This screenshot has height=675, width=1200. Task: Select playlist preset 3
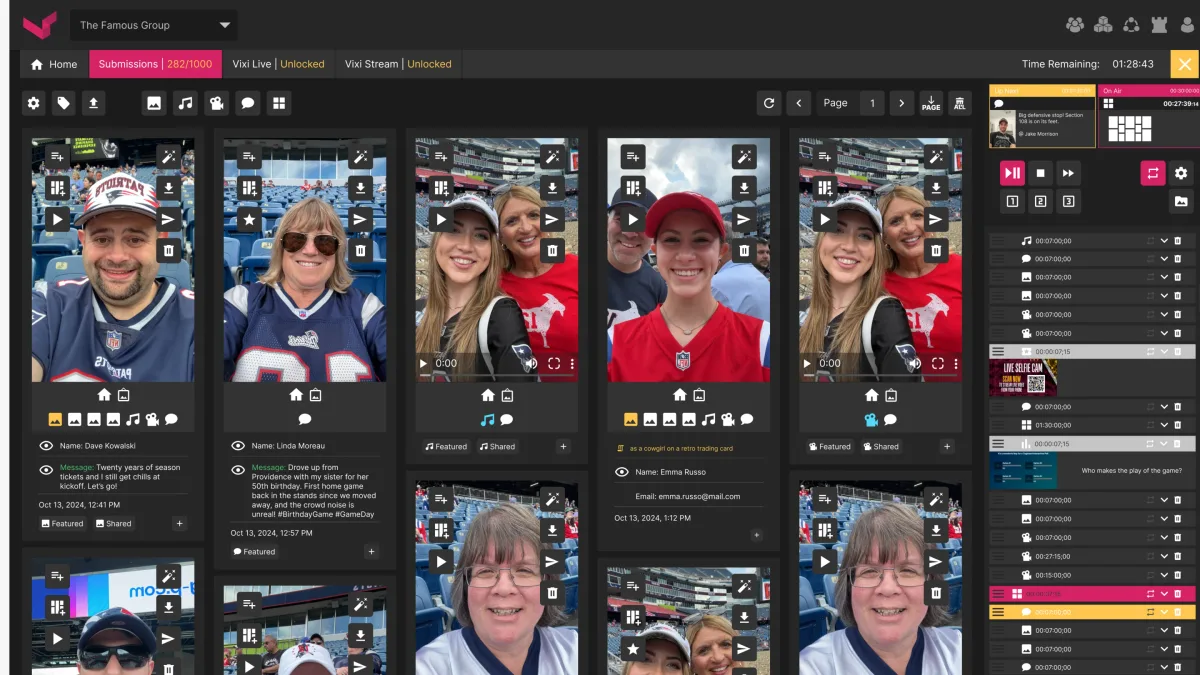[x=1068, y=202]
